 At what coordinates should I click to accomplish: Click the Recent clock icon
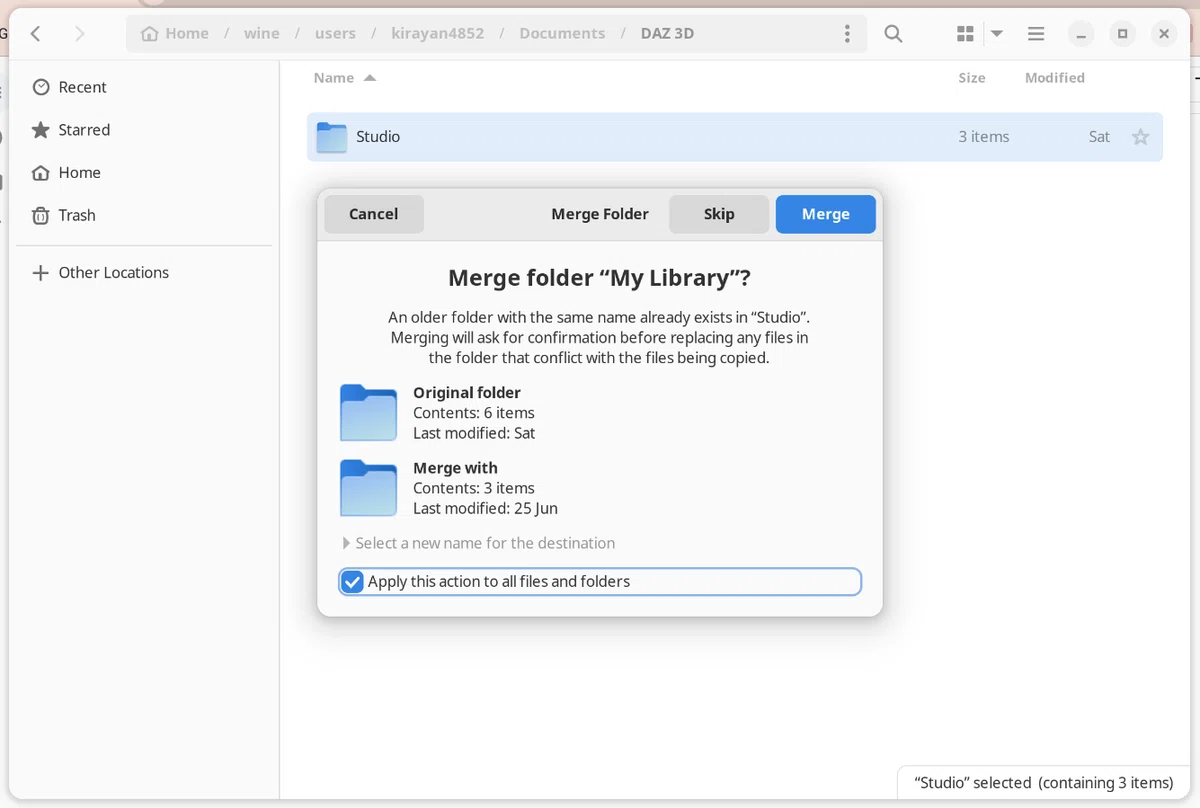point(41,87)
